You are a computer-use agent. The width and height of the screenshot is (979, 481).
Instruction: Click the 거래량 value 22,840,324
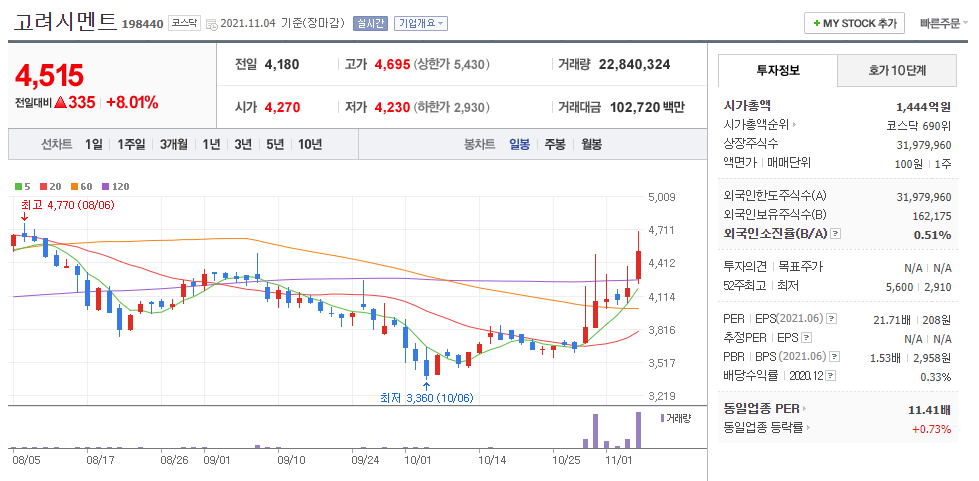(634, 64)
